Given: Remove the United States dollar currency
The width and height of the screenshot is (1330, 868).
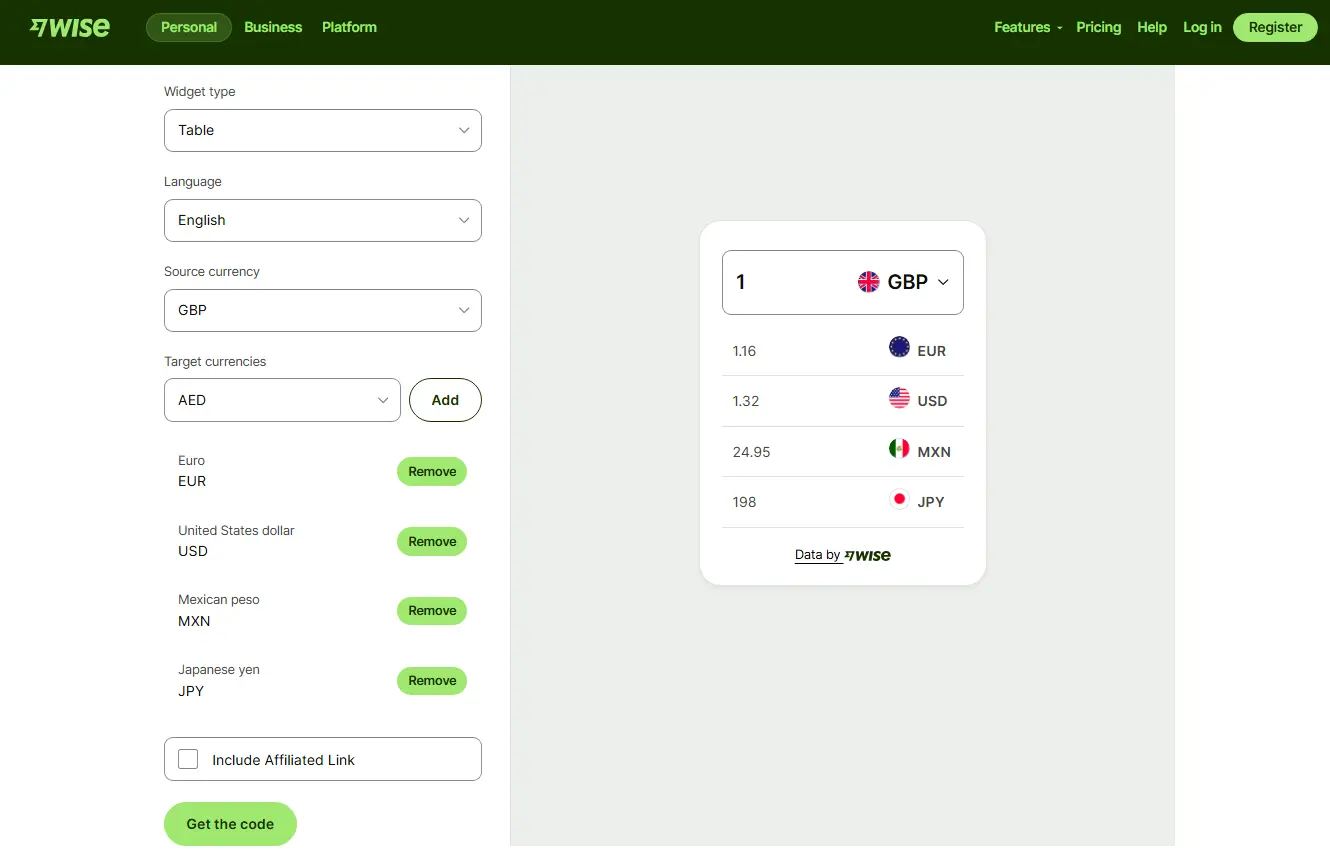Looking at the screenshot, I should click(432, 541).
